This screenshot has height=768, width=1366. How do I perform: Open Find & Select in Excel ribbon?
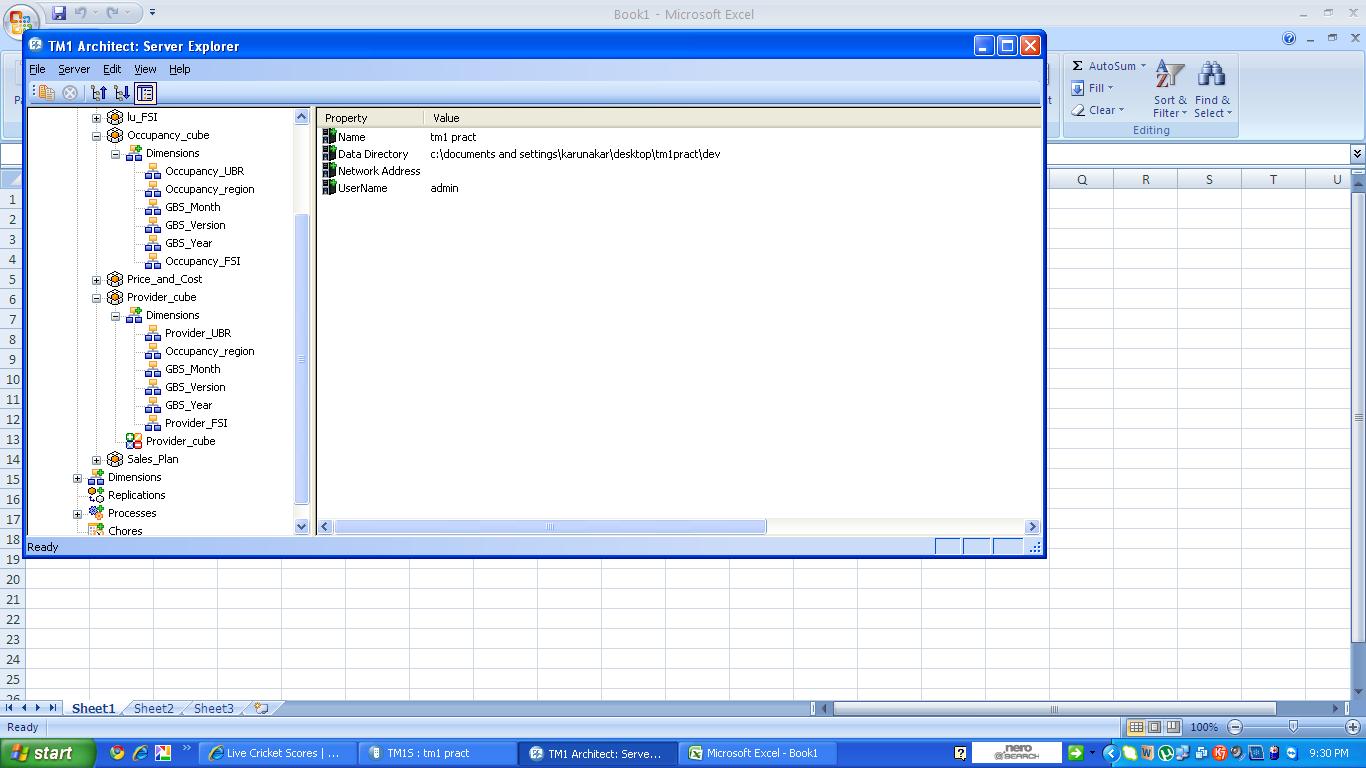click(1212, 88)
